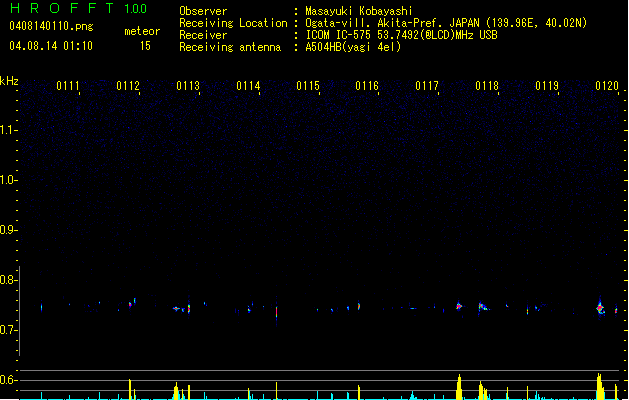Click the 0111 time marker
Screen dimensions: 629x400
point(68,86)
